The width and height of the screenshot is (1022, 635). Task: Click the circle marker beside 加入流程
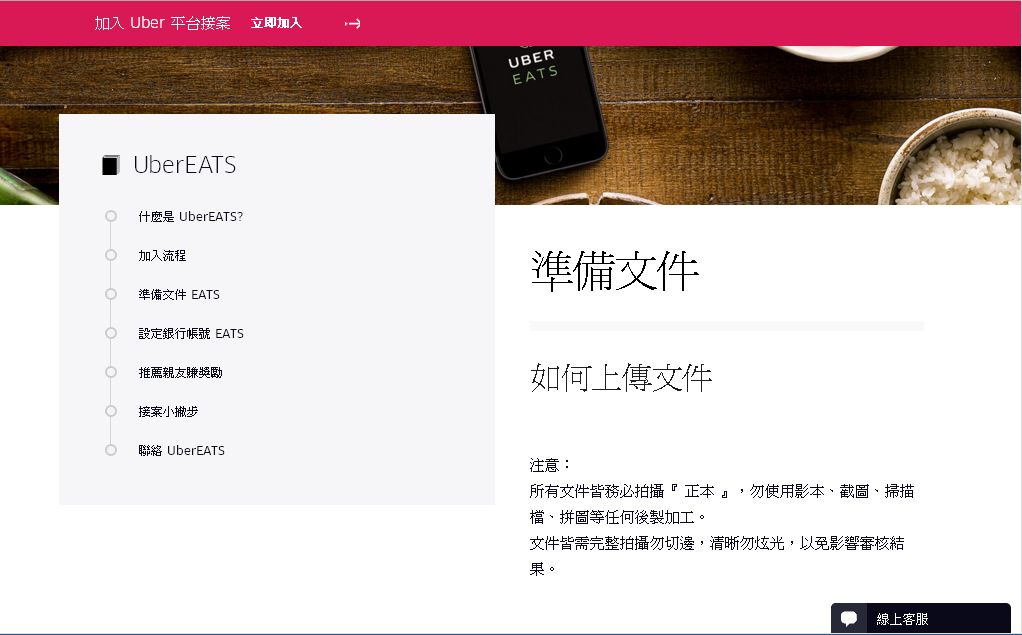click(111, 255)
